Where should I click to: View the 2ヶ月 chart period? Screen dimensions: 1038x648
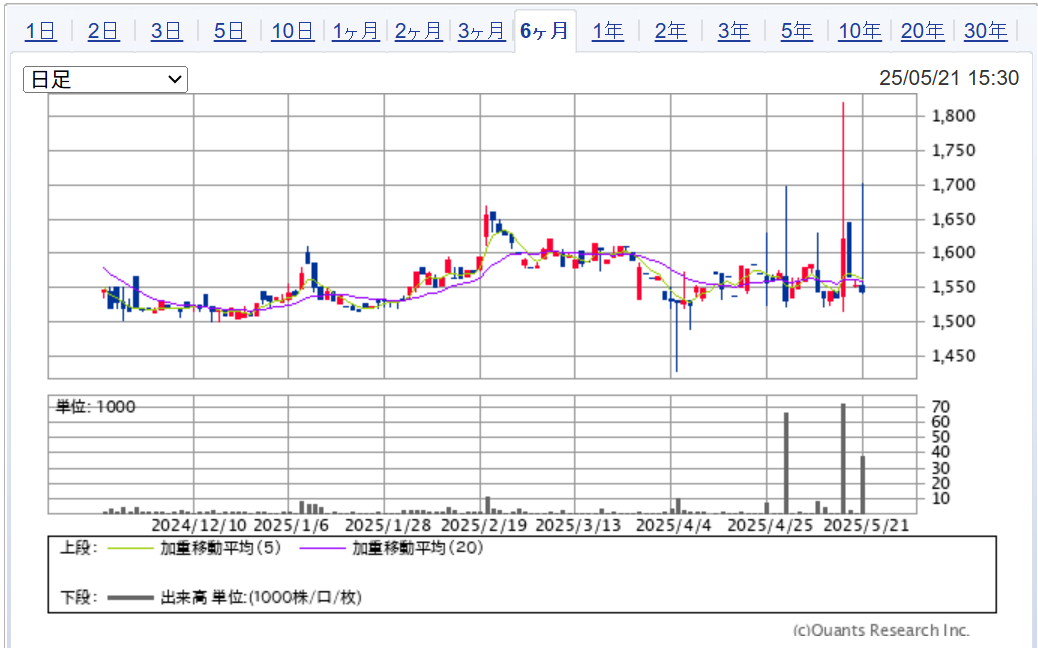click(418, 31)
